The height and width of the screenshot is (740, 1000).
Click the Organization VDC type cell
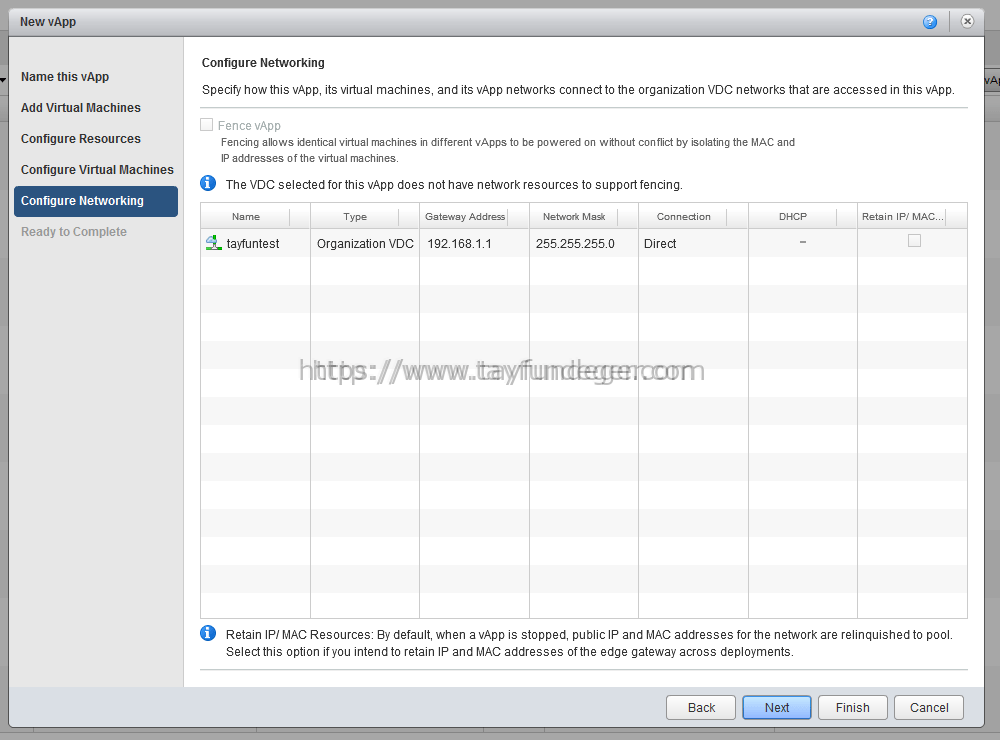pyautogui.click(x=365, y=244)
